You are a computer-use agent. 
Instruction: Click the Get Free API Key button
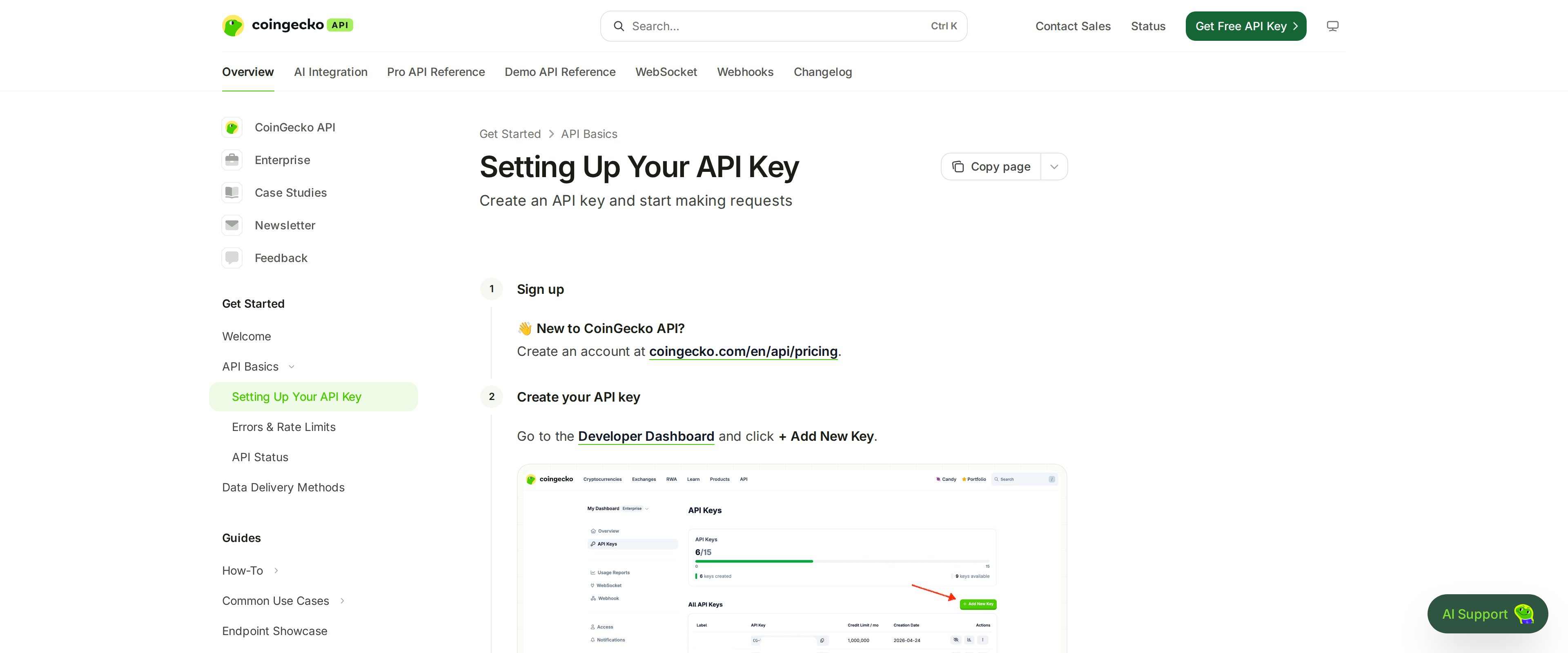[x=1245, y=26]
